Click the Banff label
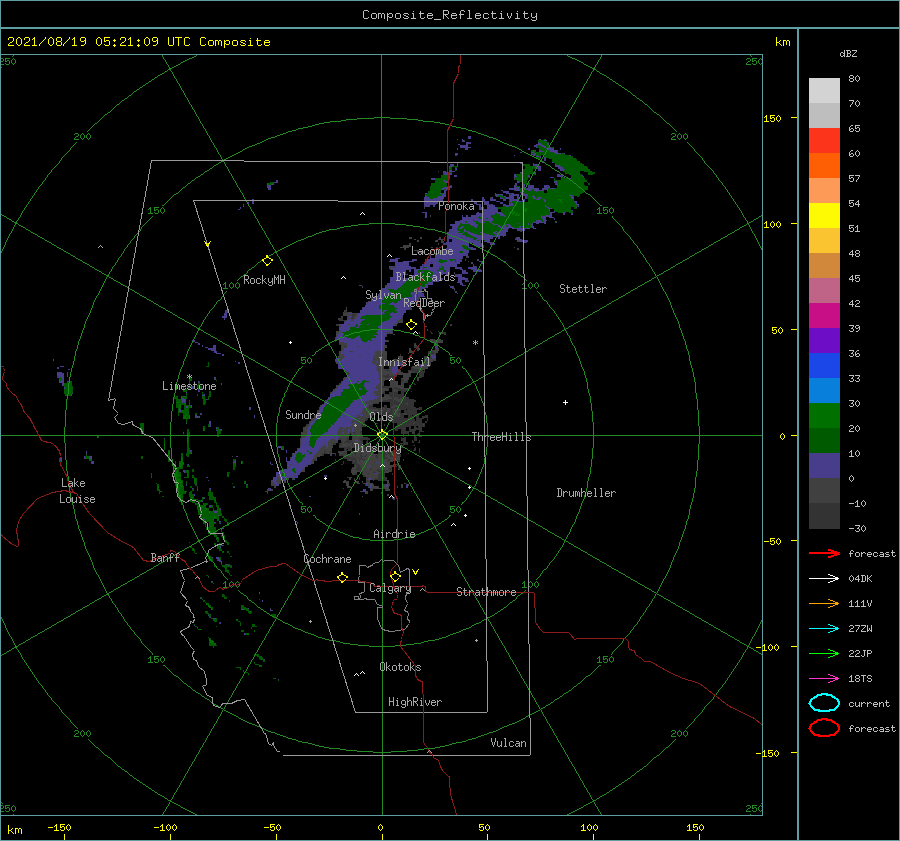The image size is (900, 841). 165,558
